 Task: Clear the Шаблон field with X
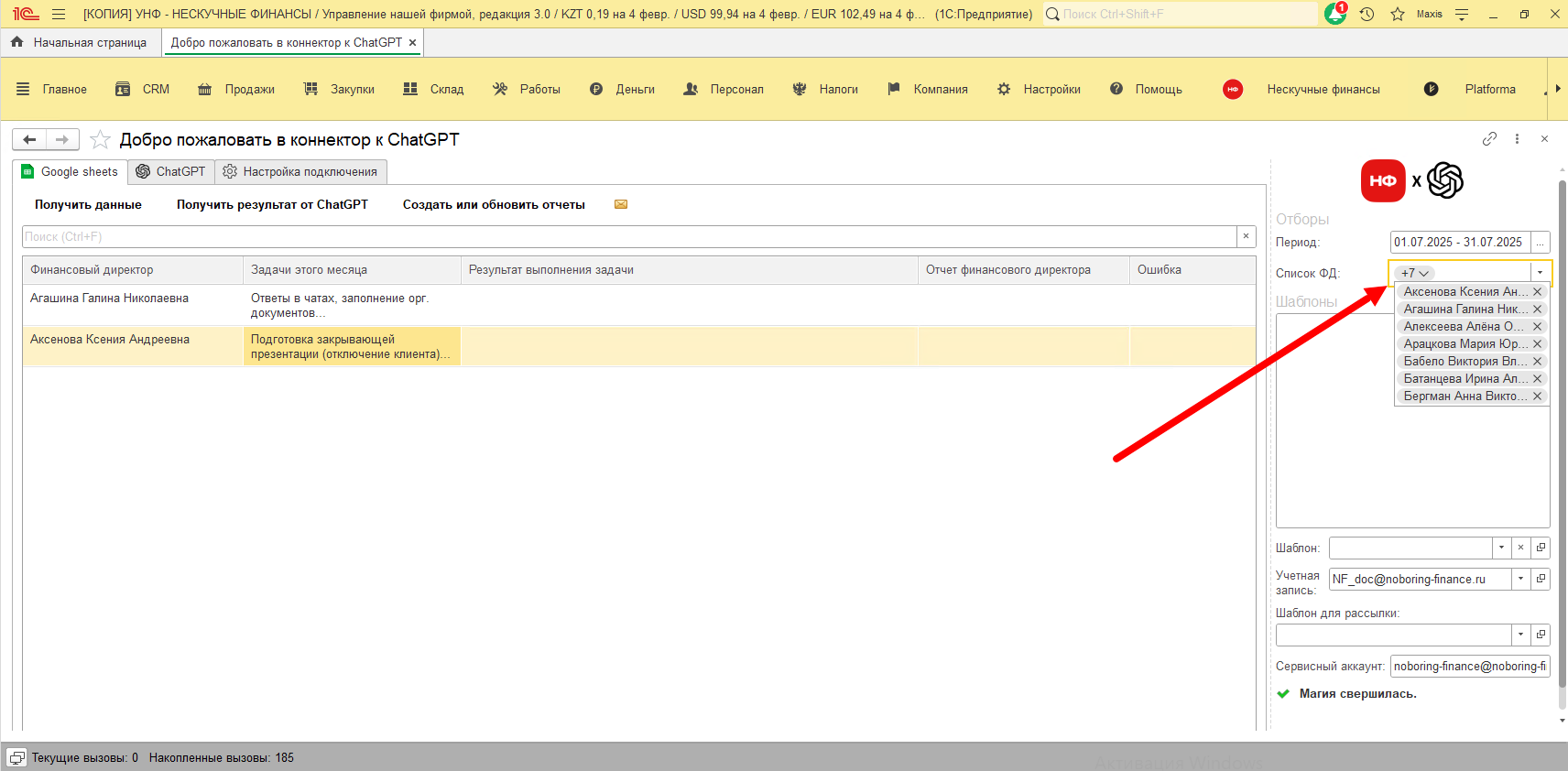(x=1520, y=548)
